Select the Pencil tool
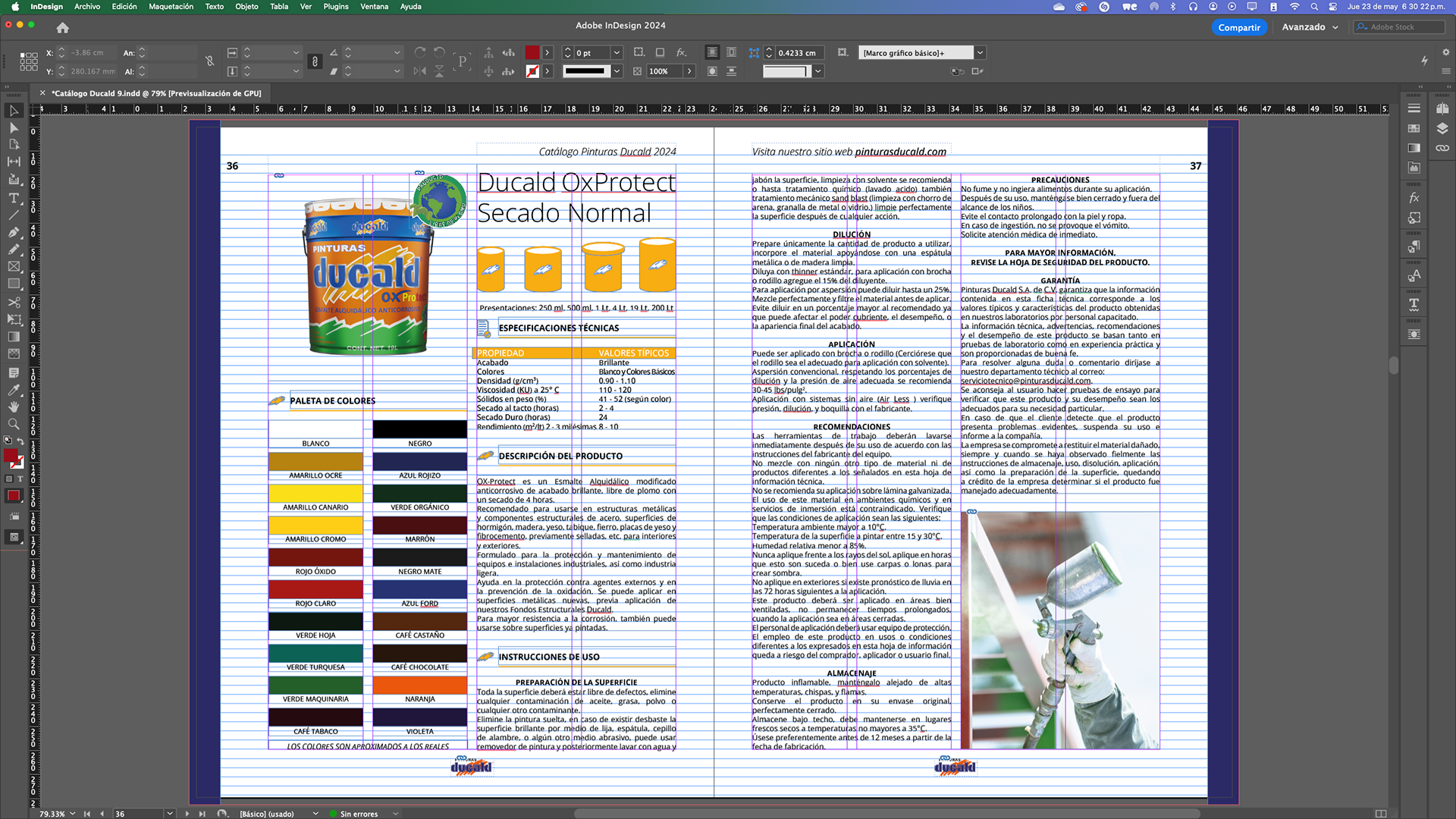The height and width of the screenshot is (819, 1456). (14, 249)
